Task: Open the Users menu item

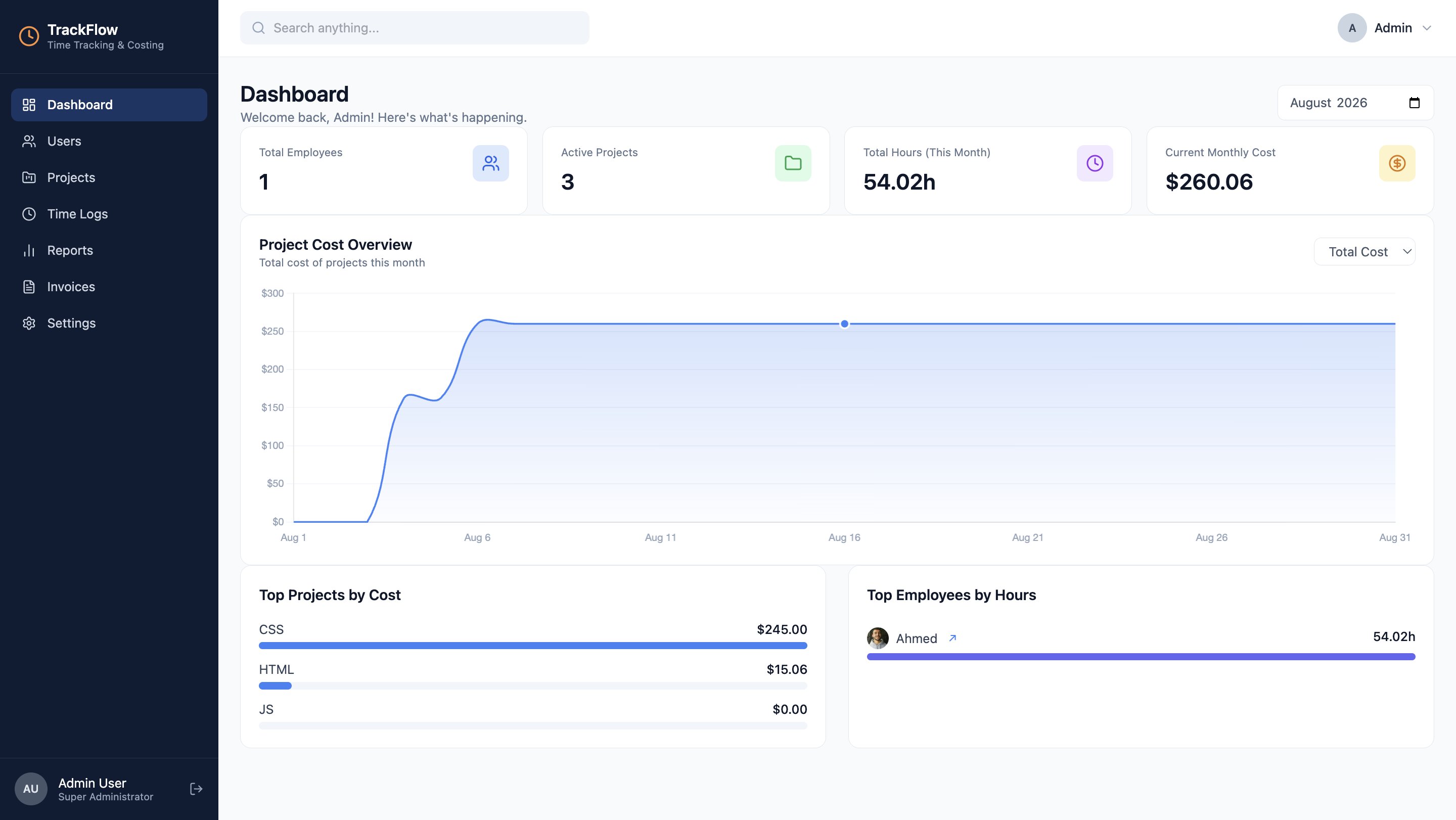Action: 109,141
